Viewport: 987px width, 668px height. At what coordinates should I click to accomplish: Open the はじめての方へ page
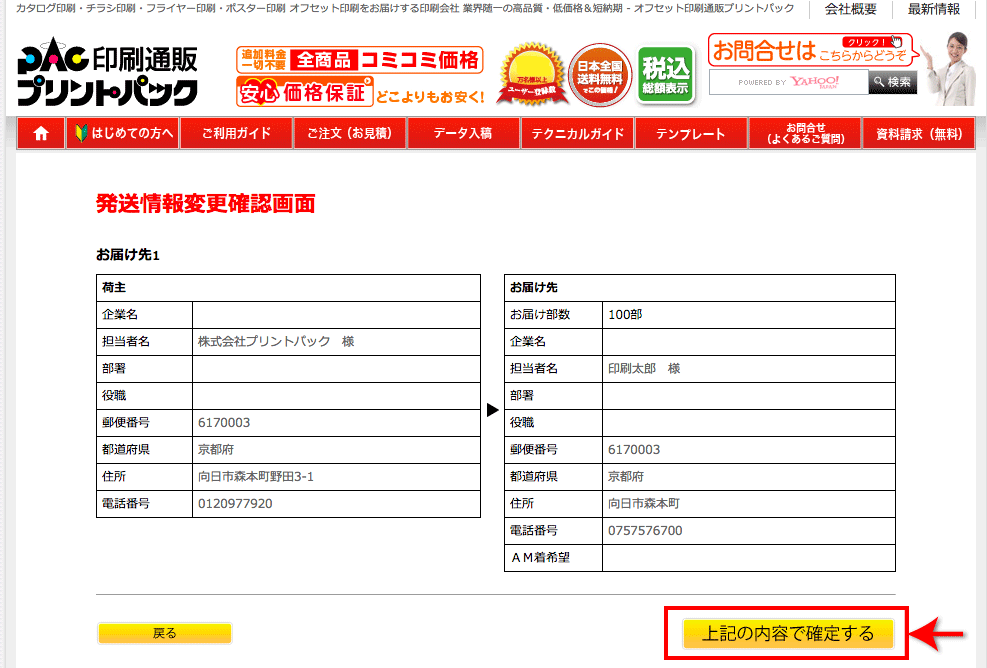[122, 132]
